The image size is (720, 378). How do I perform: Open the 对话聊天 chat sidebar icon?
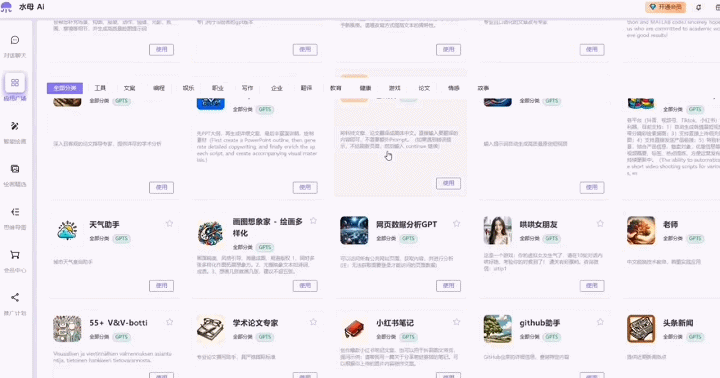15,40
